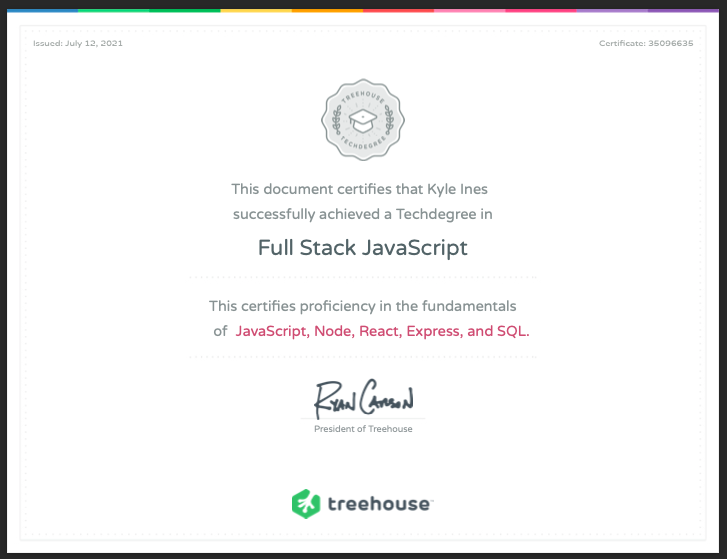Select the 'Certificate: 35096635' number text
Image resolution: width=727 pixels, height=559 pixels.
pos(646,43)
